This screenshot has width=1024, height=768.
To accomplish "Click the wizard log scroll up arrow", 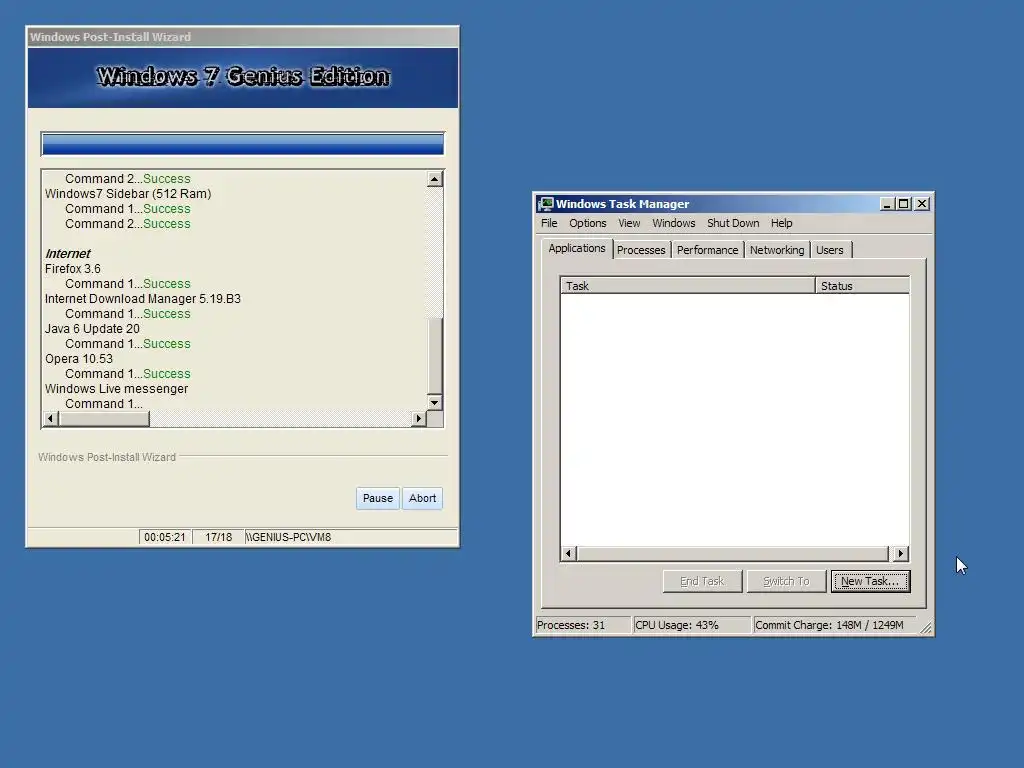I will coord(434,179).
